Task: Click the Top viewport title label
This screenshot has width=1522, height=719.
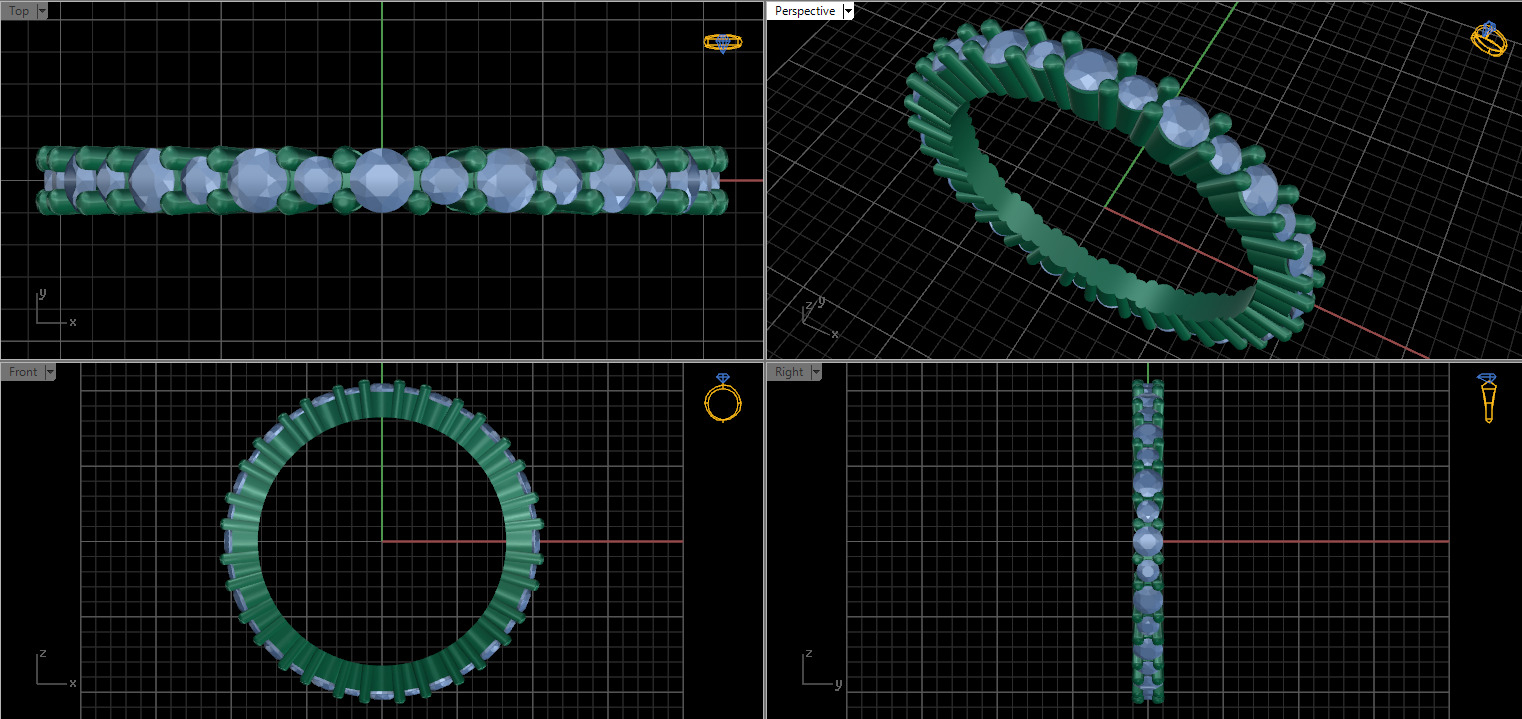Action: click(x=19, y=11)
